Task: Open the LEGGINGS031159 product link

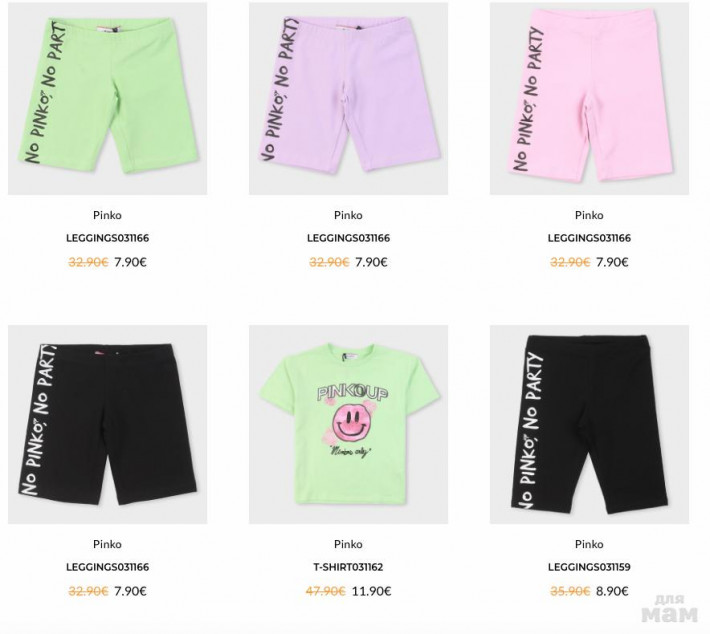Action: tap(589, 567)
